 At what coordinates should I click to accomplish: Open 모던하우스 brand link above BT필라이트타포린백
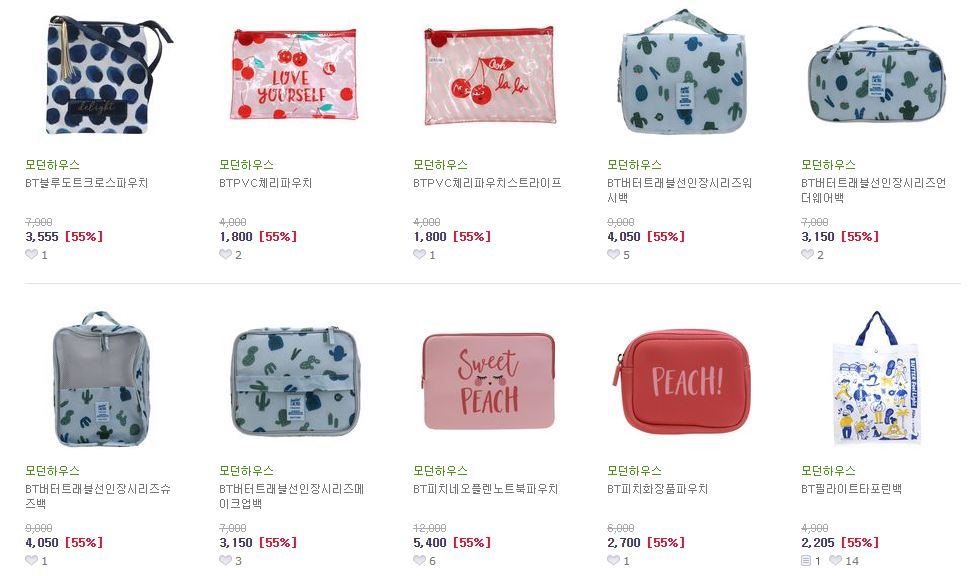pos(828,470)
